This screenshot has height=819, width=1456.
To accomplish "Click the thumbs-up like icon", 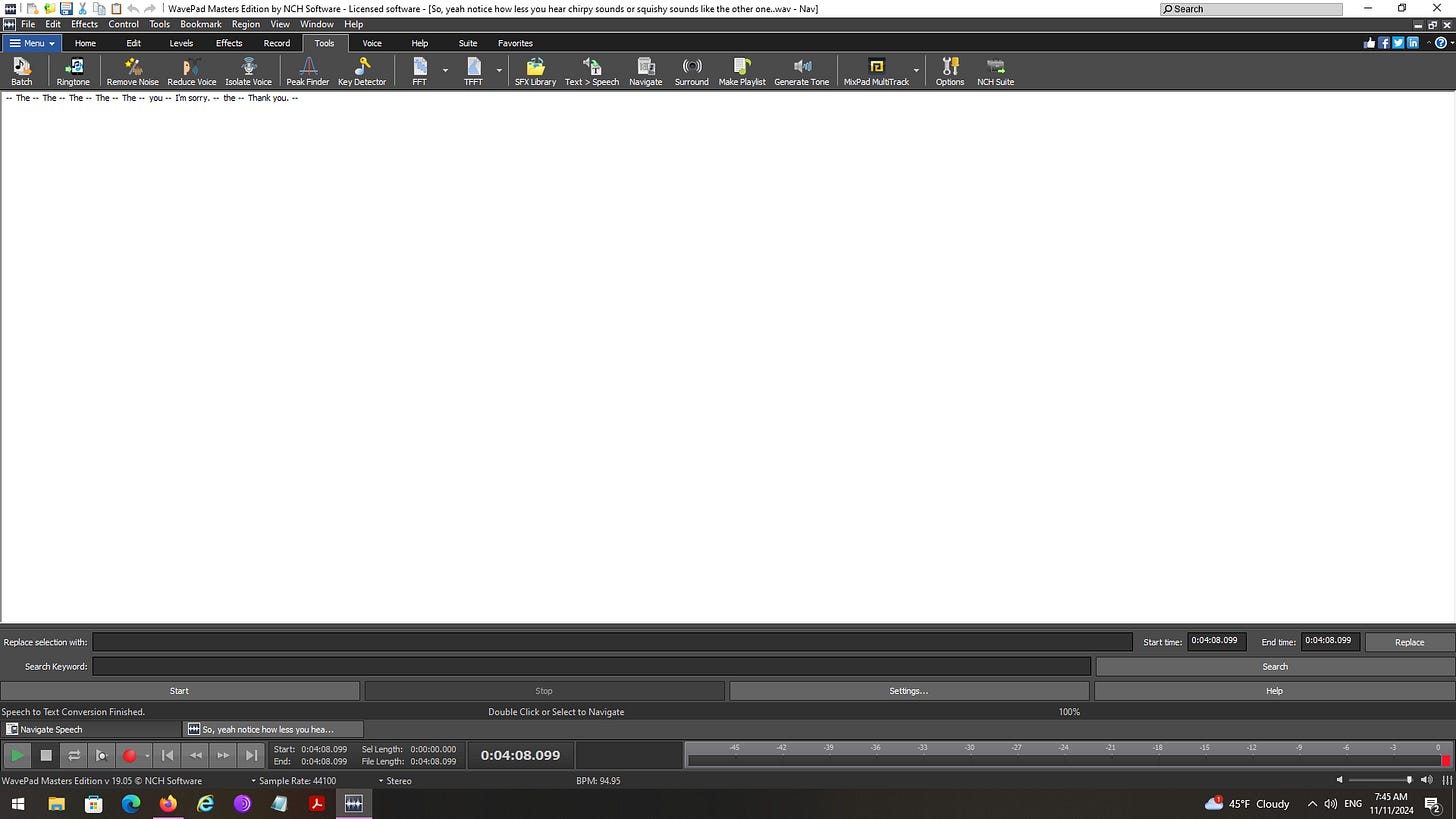I will coord(1370,43).
